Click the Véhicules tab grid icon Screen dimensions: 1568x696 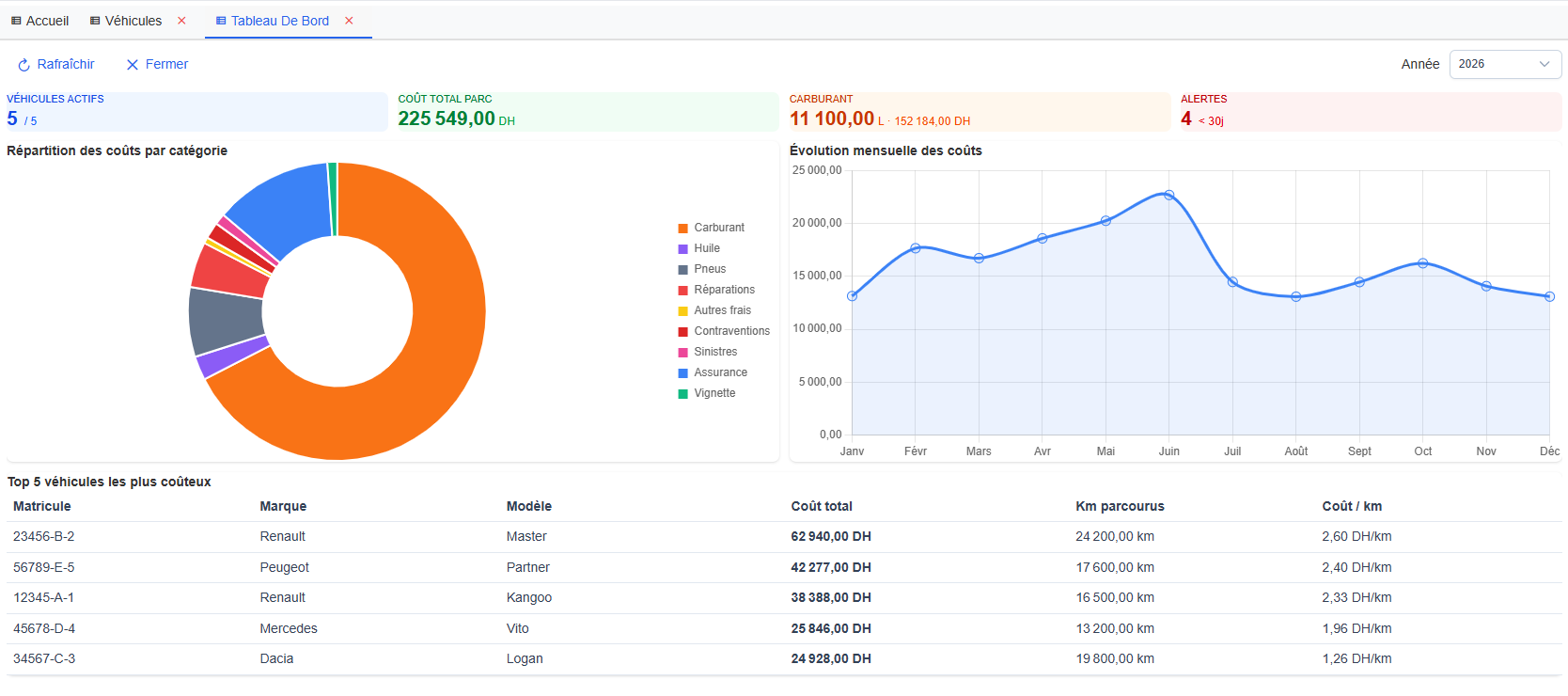coord(95,21)
